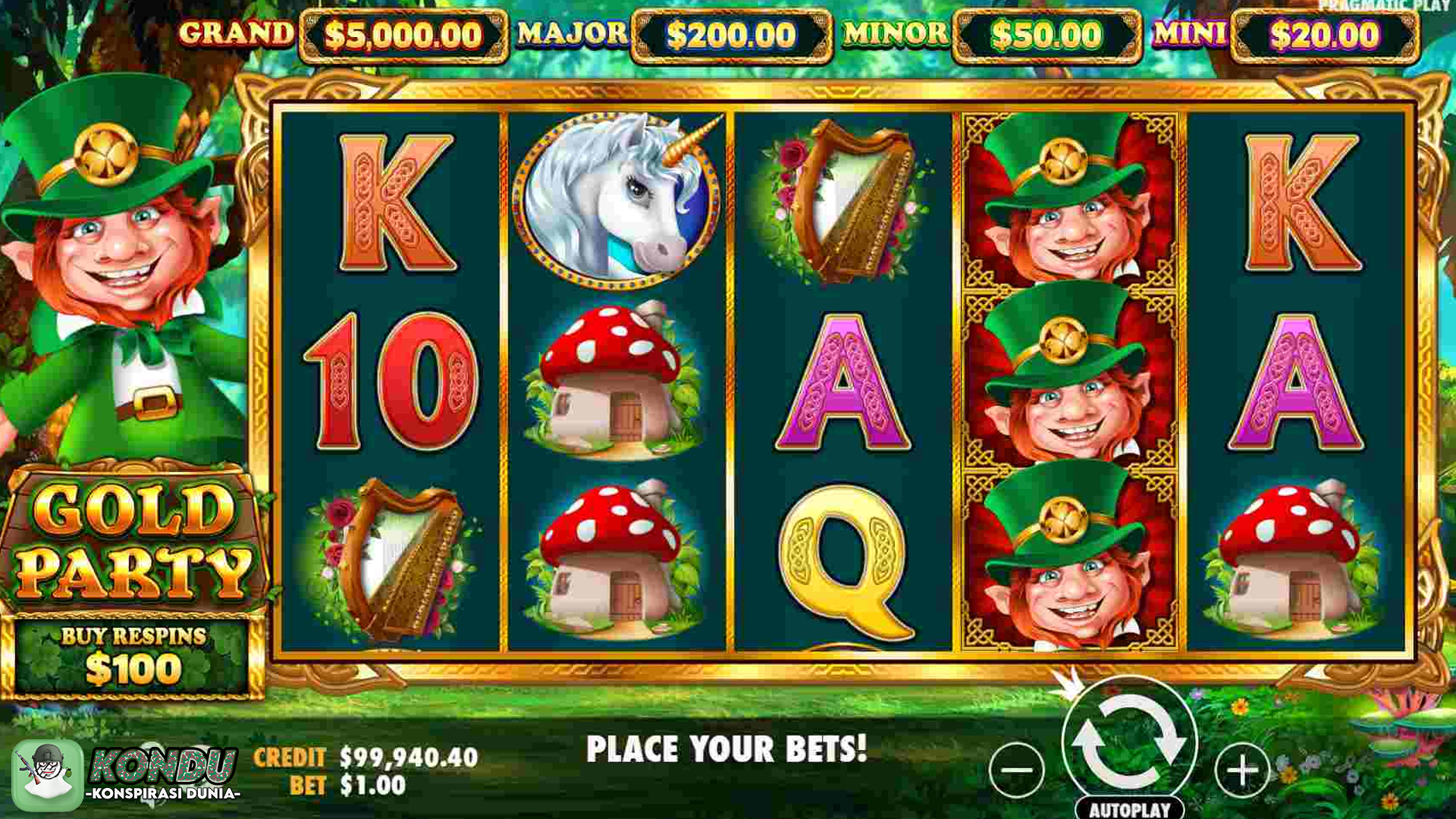Viewport: 1456px width, 819px height.
Task: Select the unicorn symbol on reel two
Action: tap(617, 199)
